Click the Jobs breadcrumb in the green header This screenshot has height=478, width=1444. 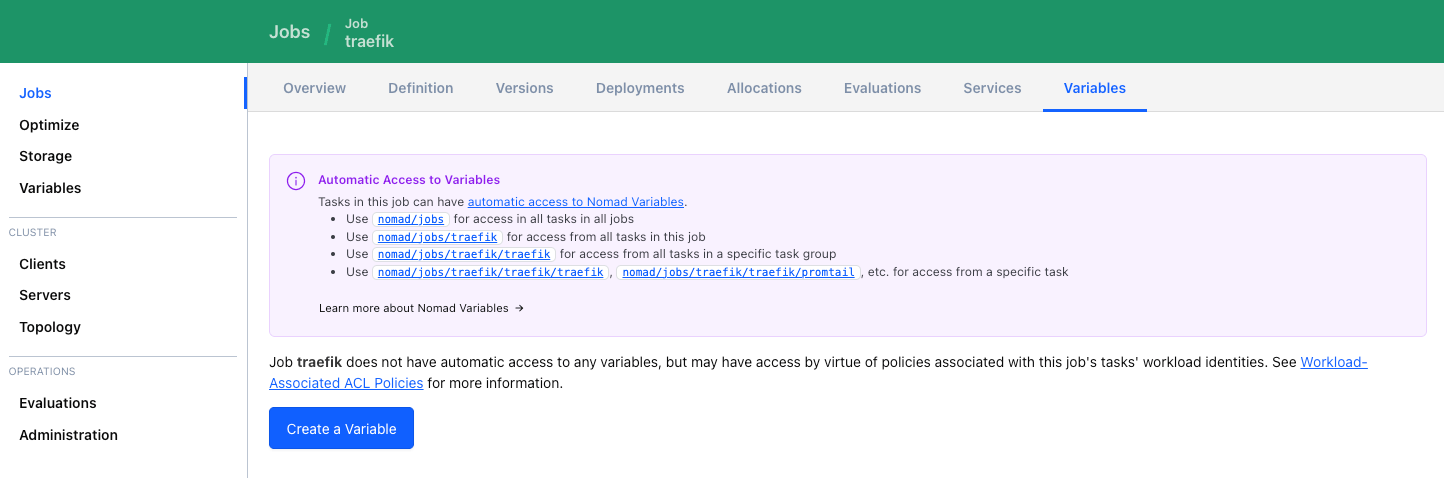coord(289,31)
